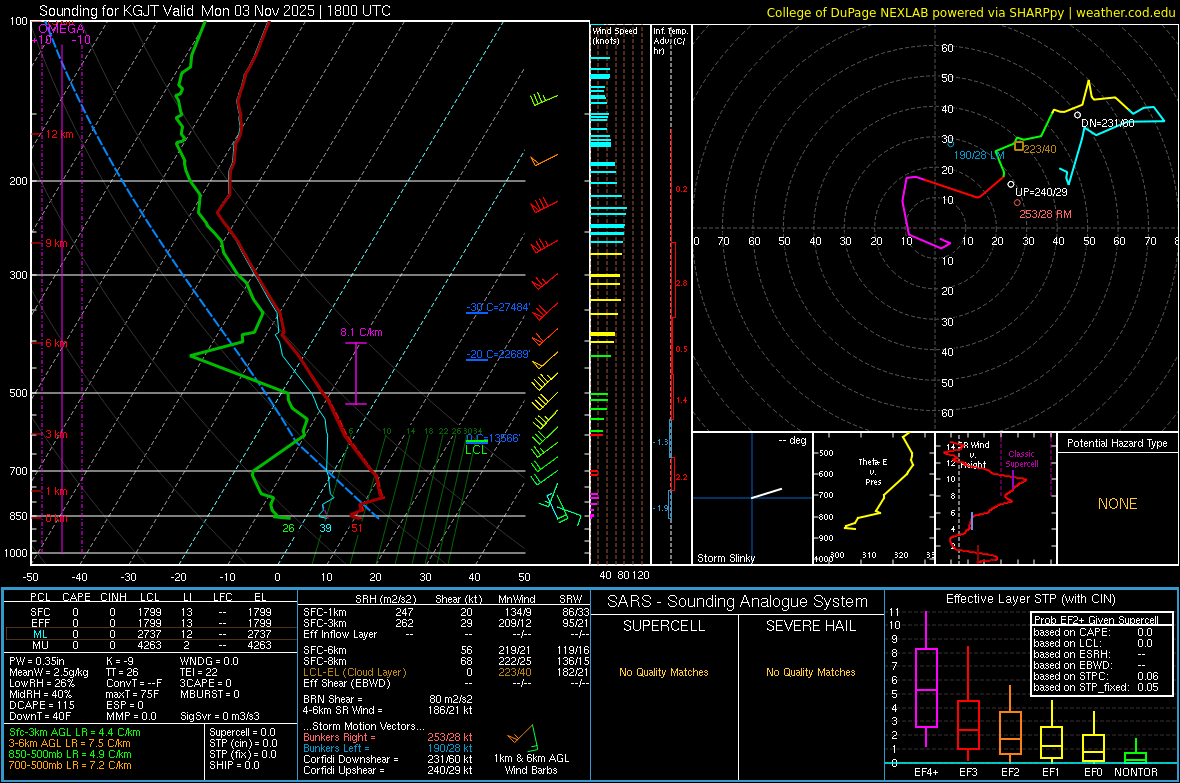Click the EF3 red box plot
The height and width of the screenshot is (783, 1180).
[968, 706]
